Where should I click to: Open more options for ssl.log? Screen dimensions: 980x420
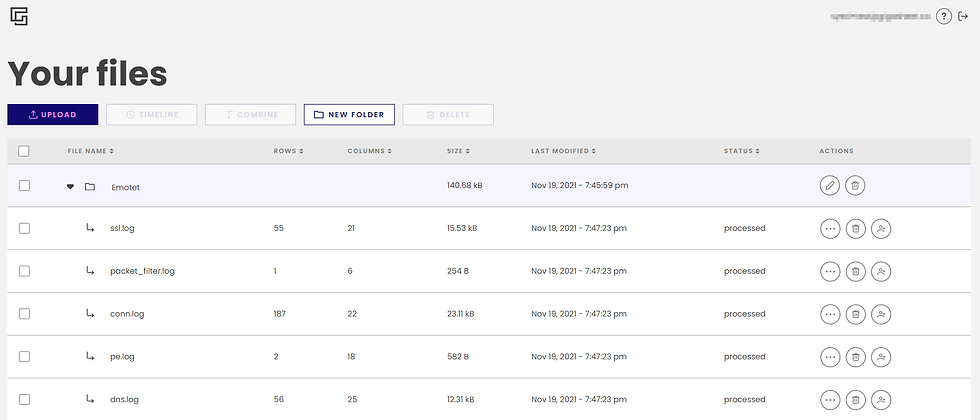click(x=830, y=229)
